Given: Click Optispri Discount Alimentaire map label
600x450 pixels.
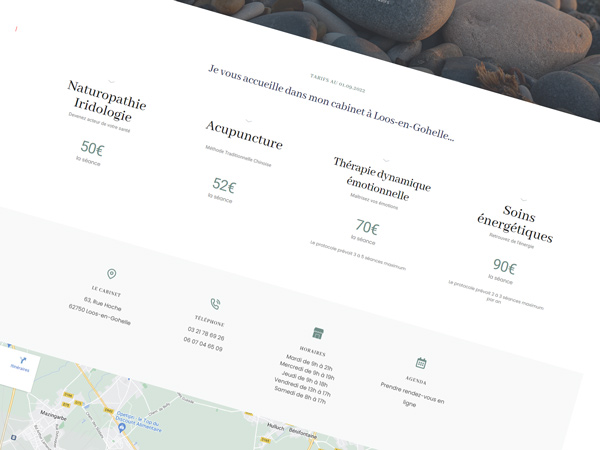Looking at the screenshot, I should point(139,422).
